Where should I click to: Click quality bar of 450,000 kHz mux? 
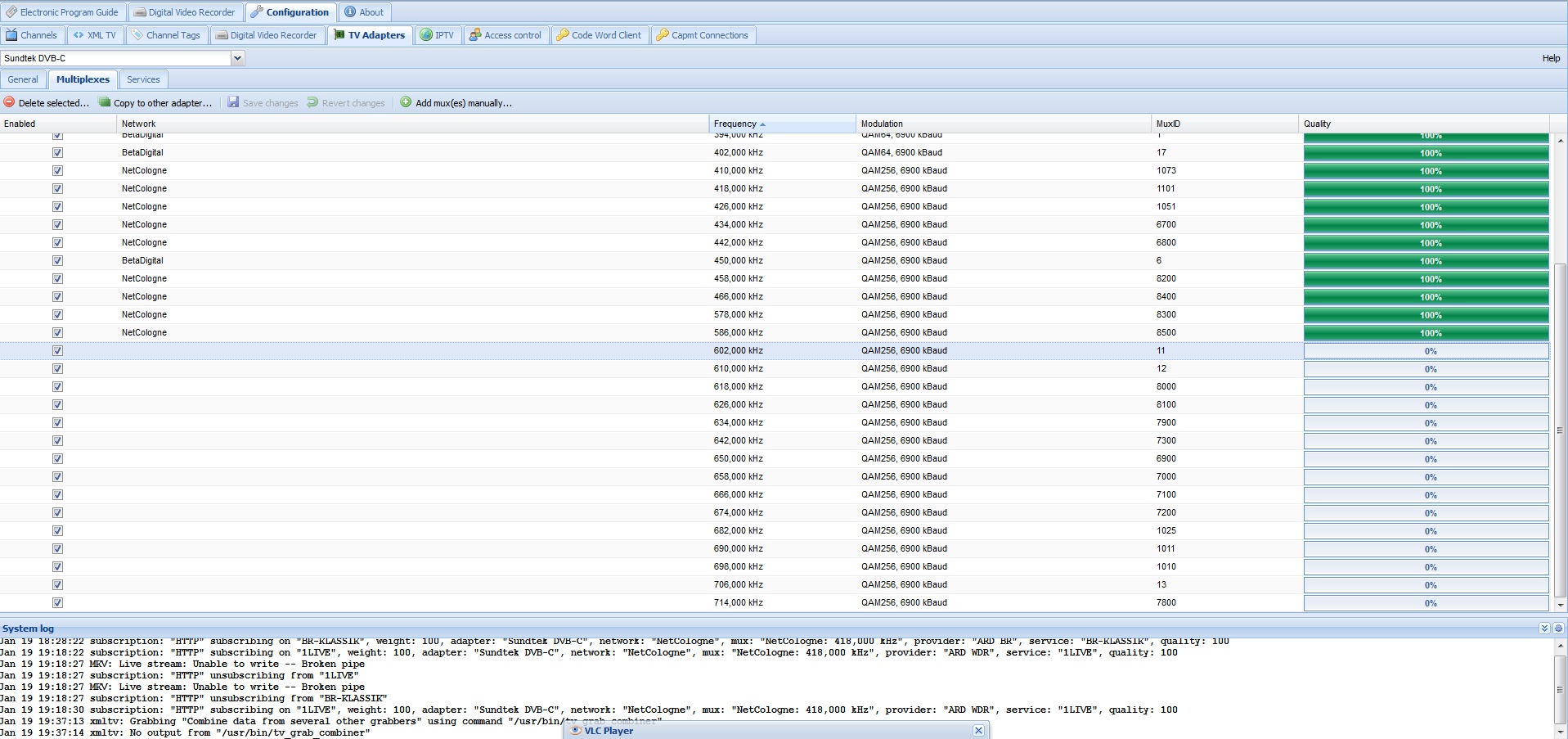click(x=1426, y=261)
